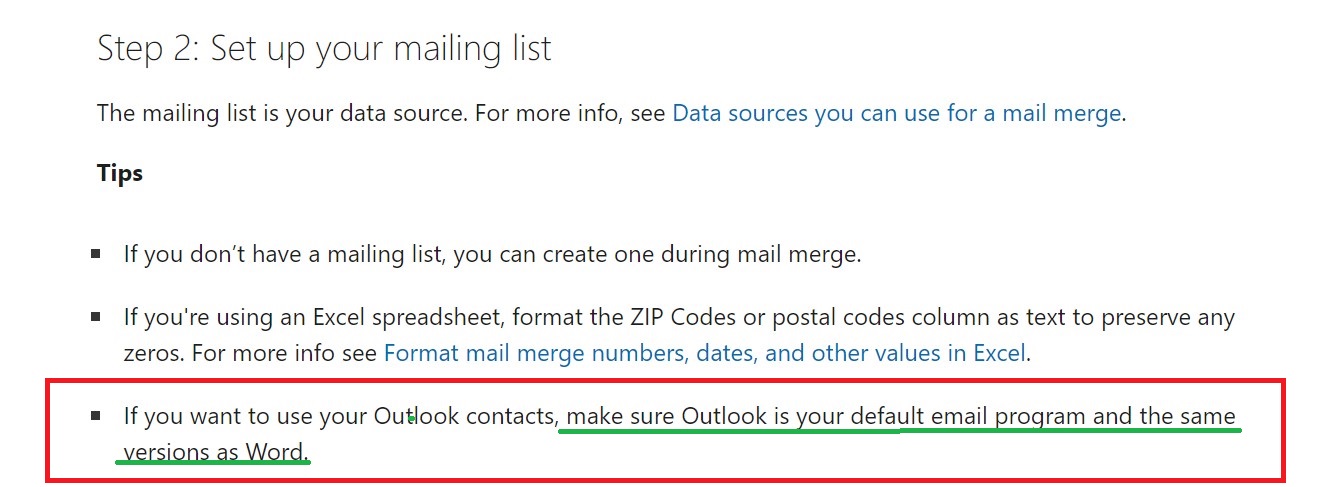Click the square bullet before the Outlook contacts tip
Image resolution: width=1318 pixels, height=487 pixels.
pyautogui.click(x=95, y=414)
